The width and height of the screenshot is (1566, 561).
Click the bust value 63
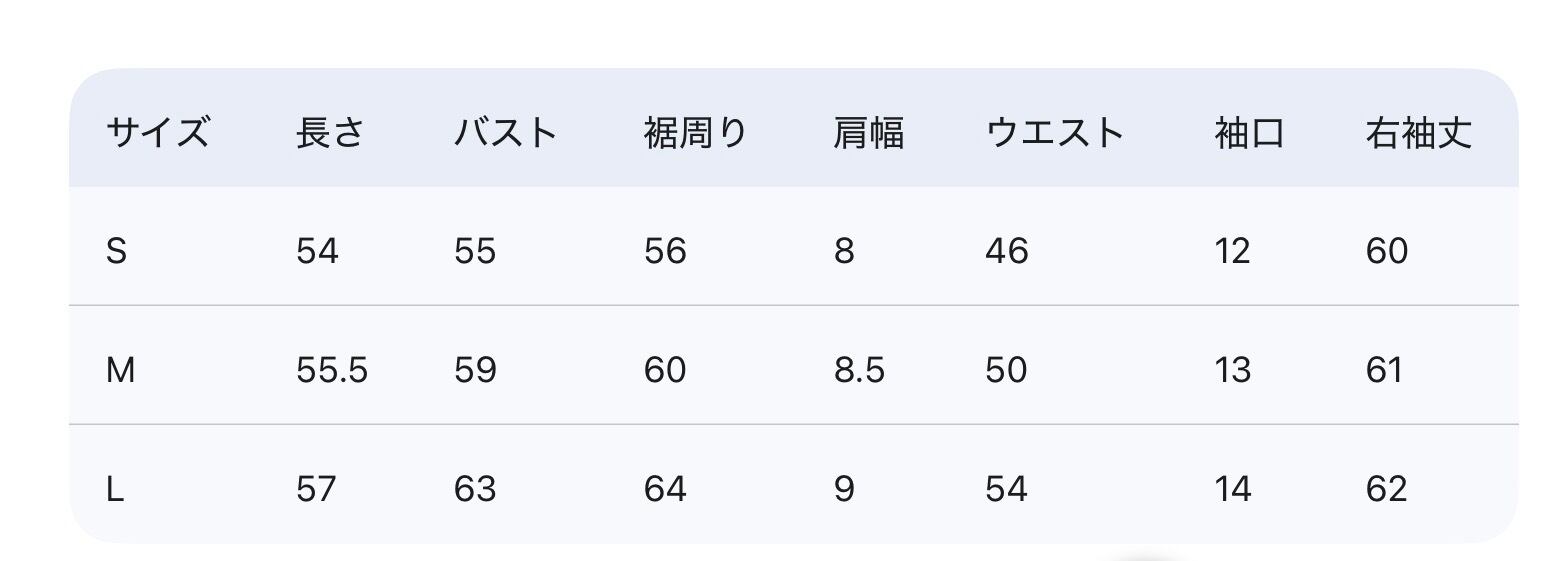(x=475, y=489)
